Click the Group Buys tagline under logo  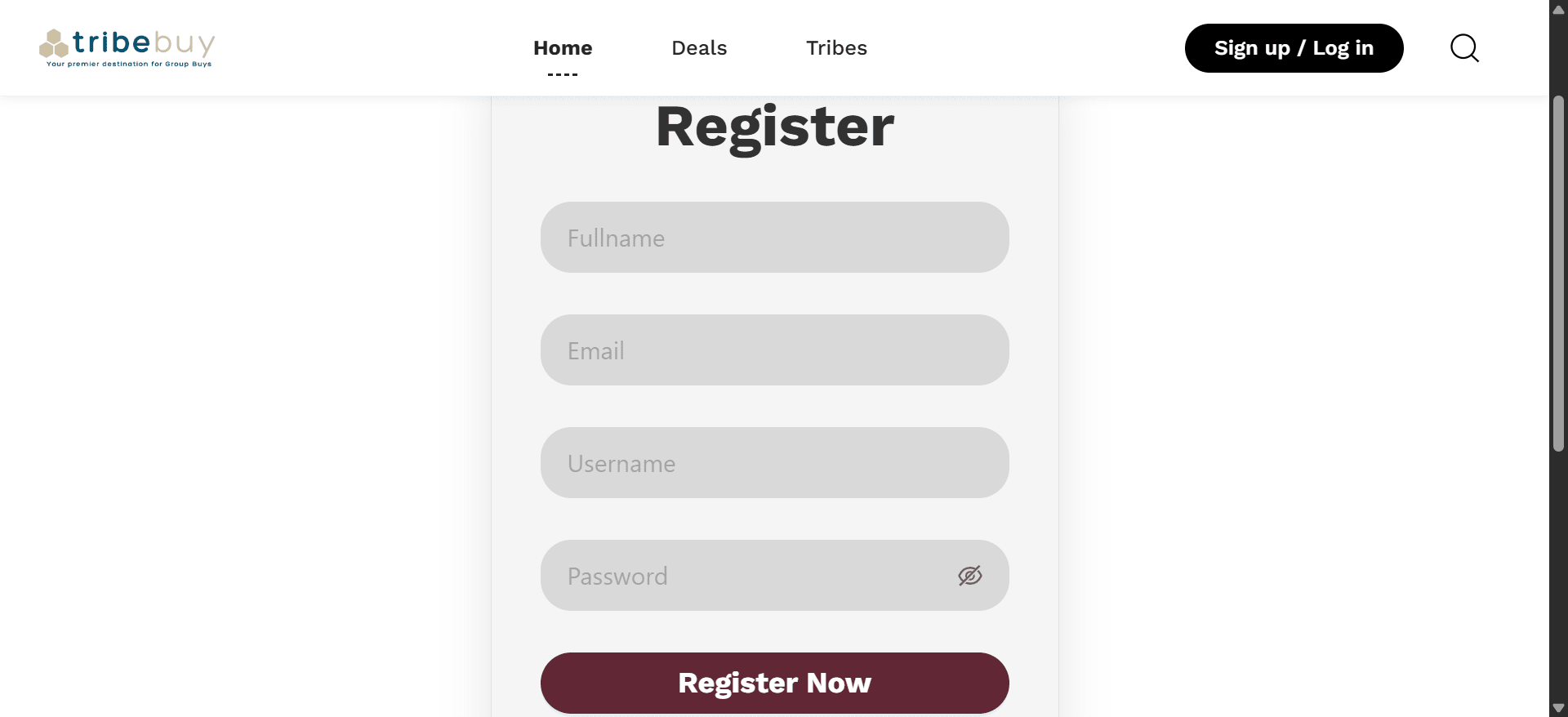[x=129, y=64]
